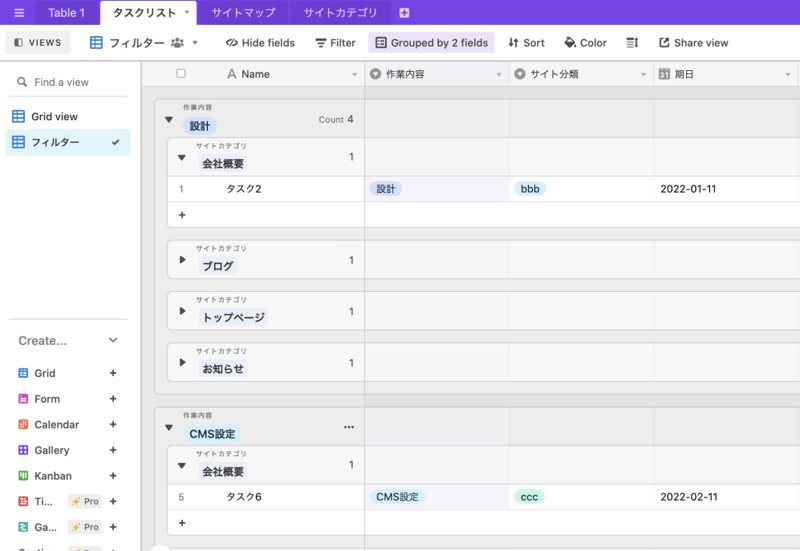Open the Share view button

pos(693,43)
